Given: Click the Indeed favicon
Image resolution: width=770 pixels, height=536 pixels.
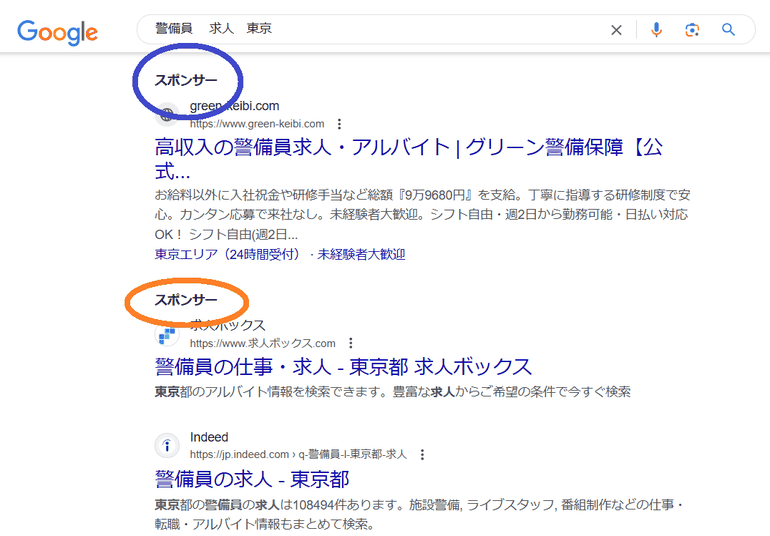Looking at the screenshot, I should click(x=167, y=446).
